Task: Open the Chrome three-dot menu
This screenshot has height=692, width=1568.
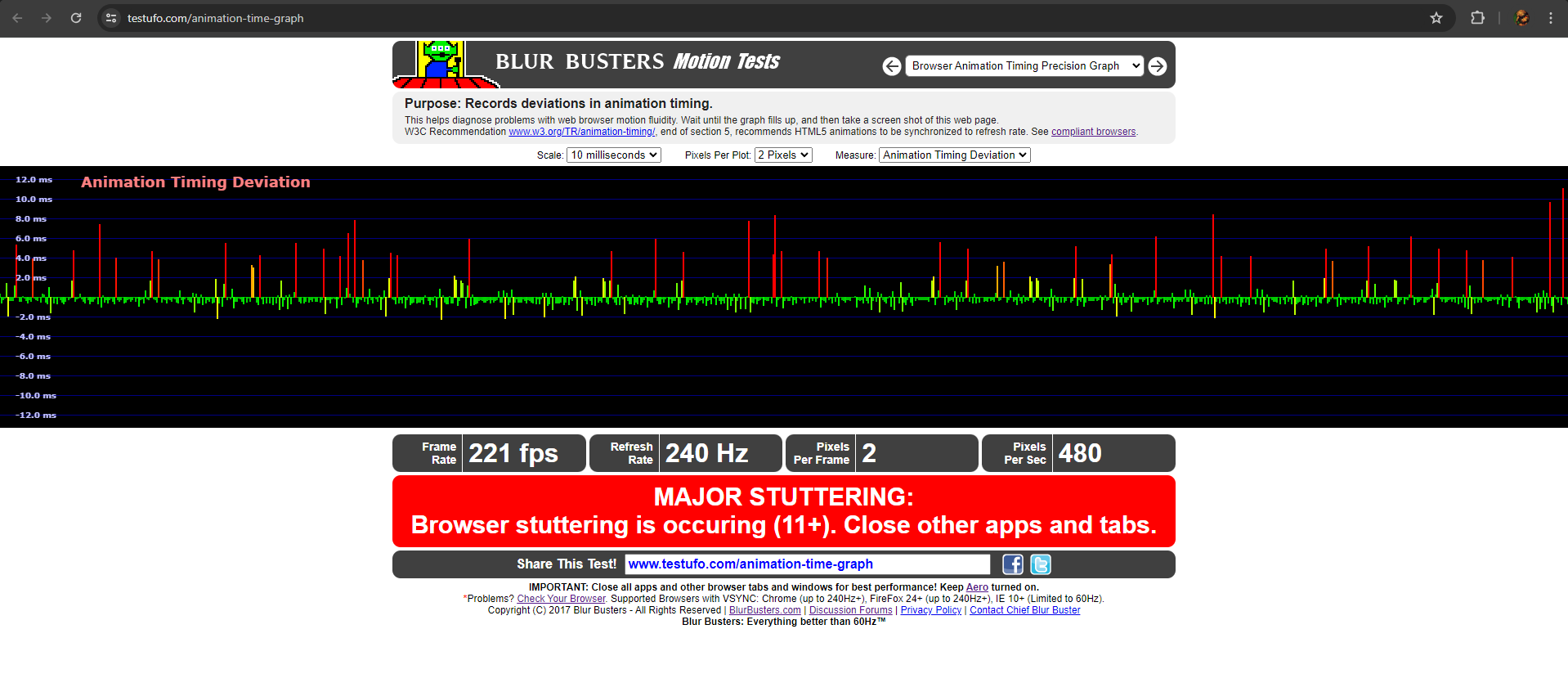Action: [1551, 18]
